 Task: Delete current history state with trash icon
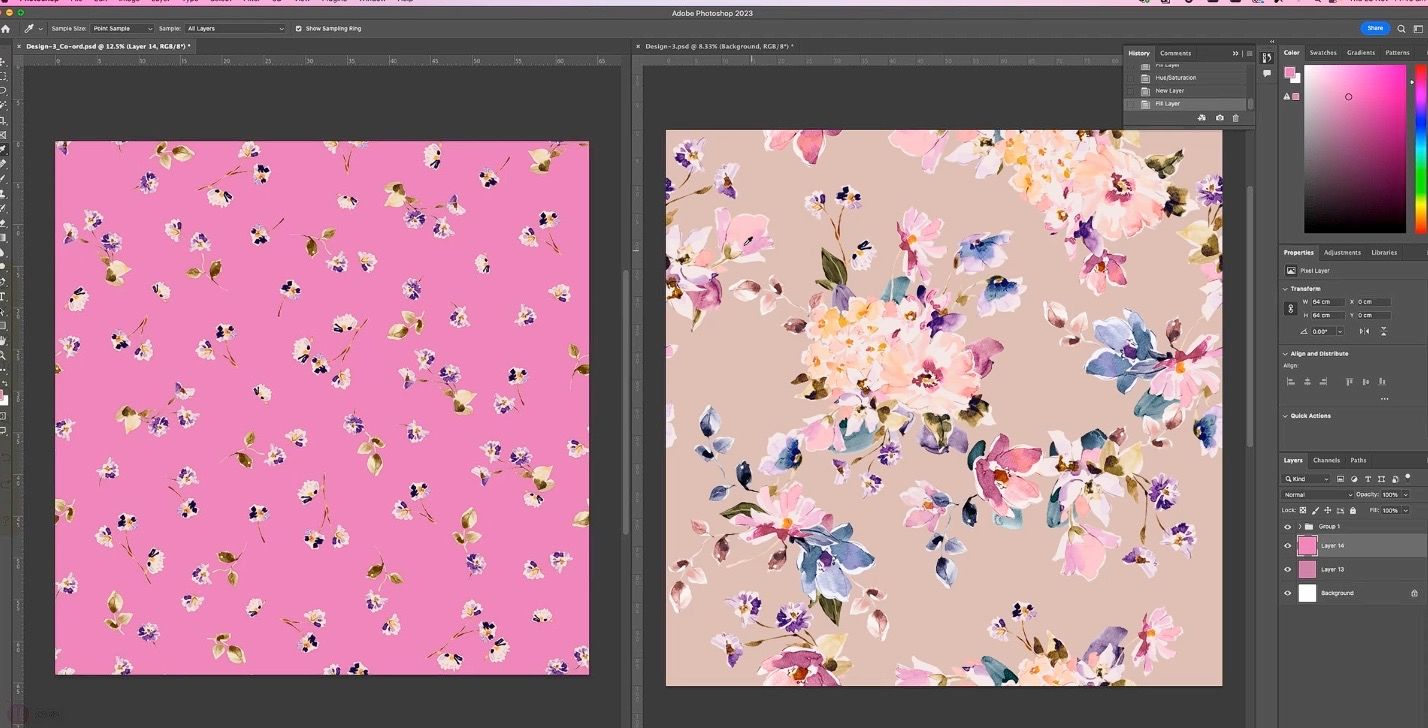(1235, 118)
